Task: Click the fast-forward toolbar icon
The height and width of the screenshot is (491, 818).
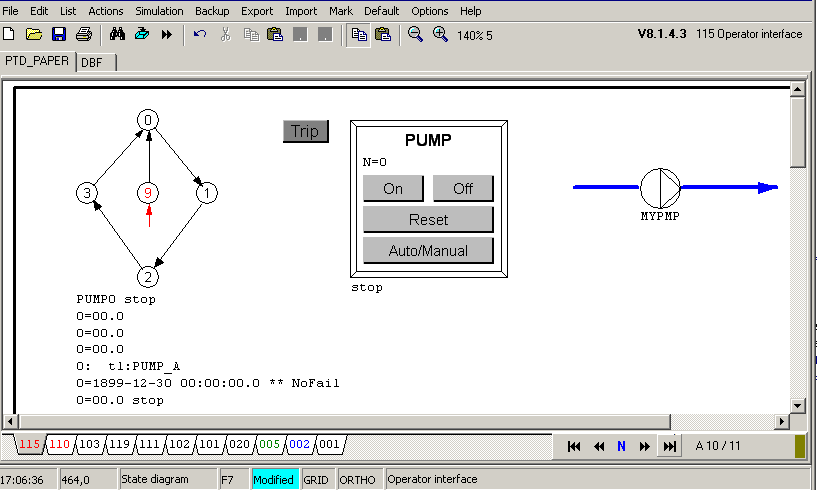Action: (167, 34)
